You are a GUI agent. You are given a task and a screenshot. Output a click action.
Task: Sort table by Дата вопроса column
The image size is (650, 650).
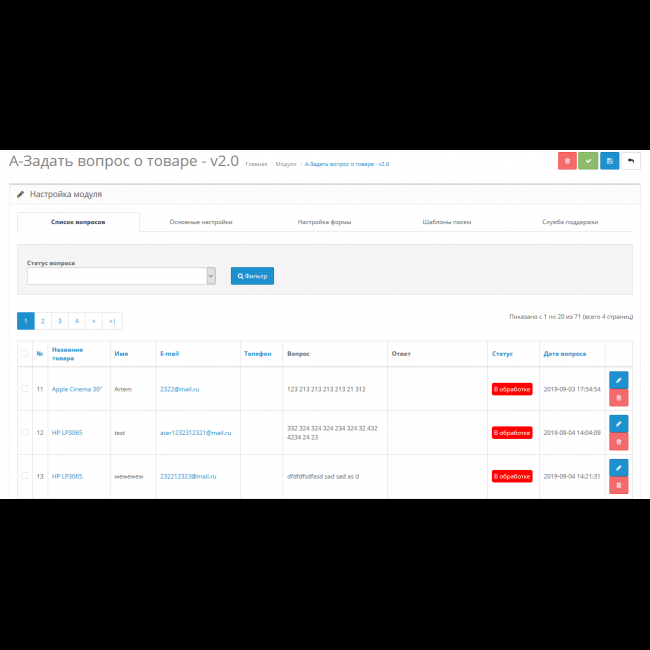point(565,353)
